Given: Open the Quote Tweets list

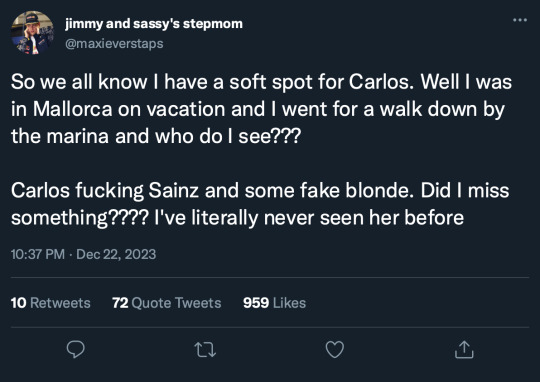Looking at the screenshot, I should point(176,303).
